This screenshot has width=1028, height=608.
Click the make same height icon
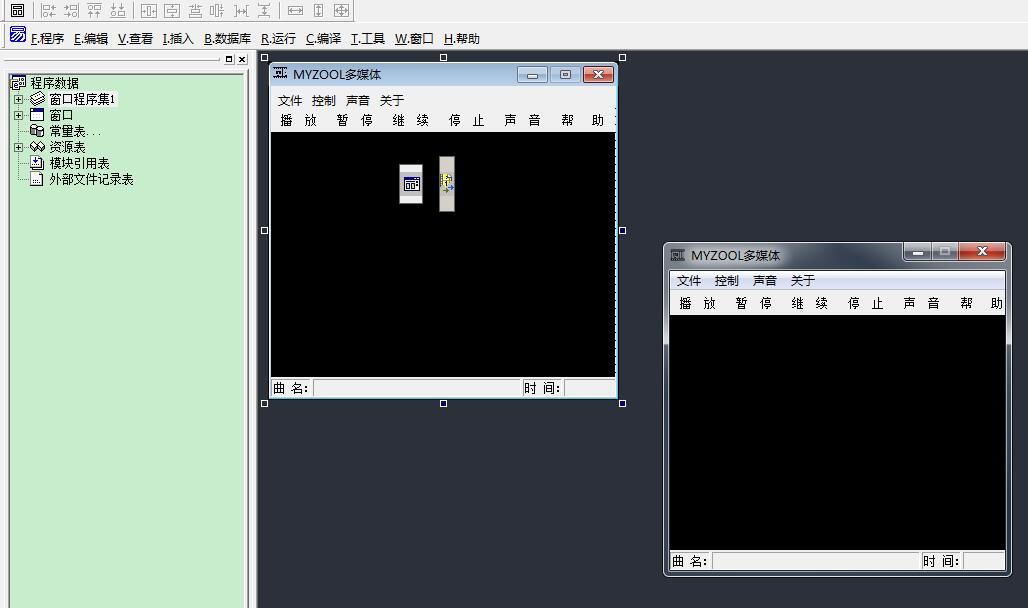(x=318, y=11)
